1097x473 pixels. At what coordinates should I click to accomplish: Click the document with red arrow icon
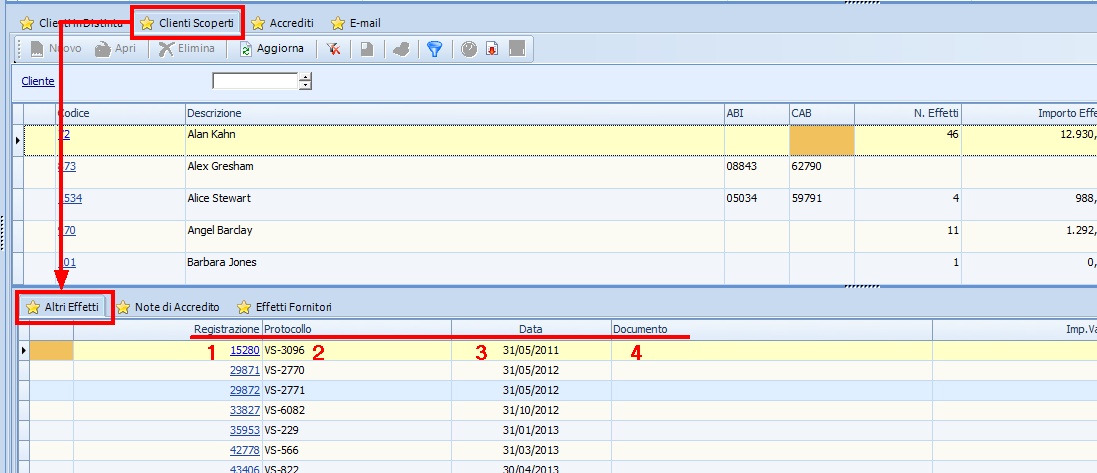pyautogui.click(x=492, y=48)
